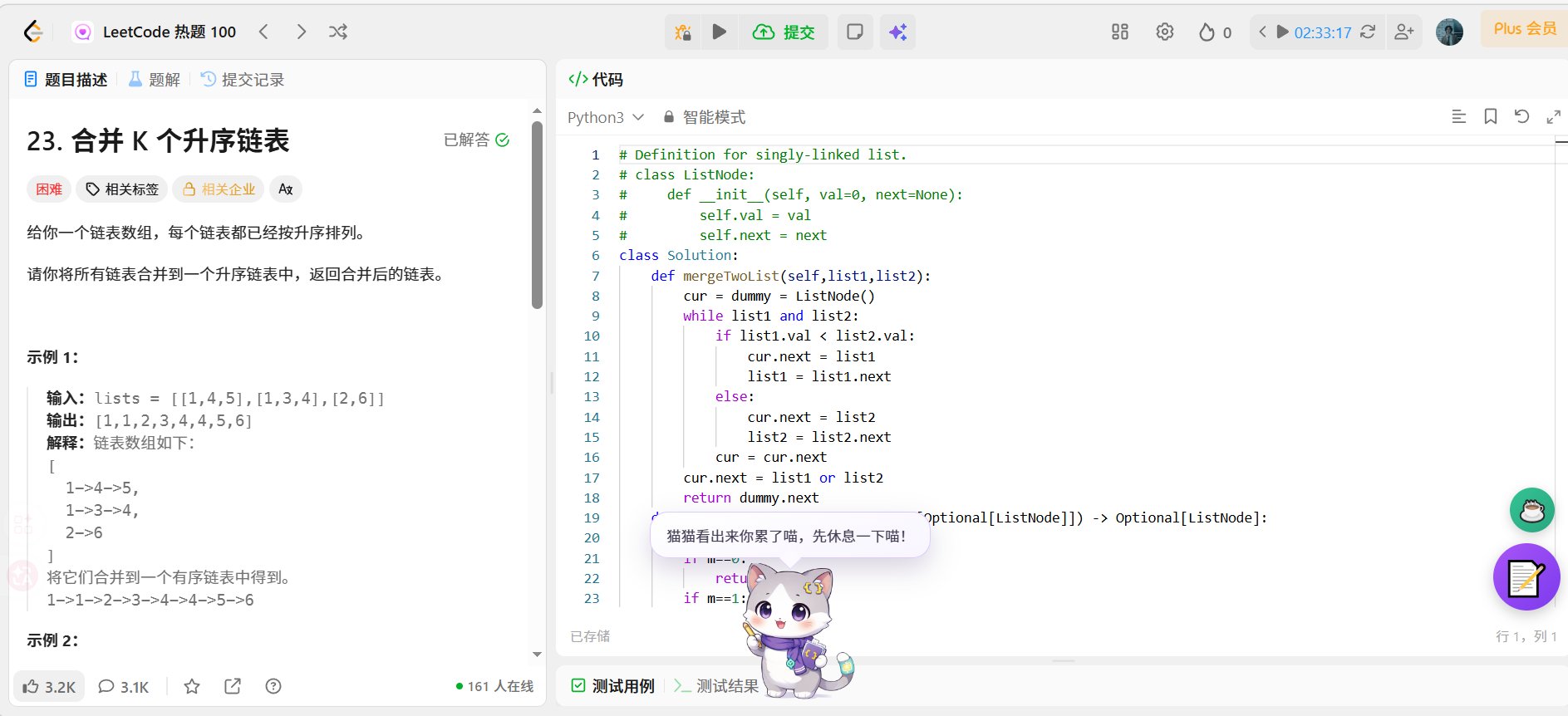Click the LeetCode logo icon

[33, 32]
